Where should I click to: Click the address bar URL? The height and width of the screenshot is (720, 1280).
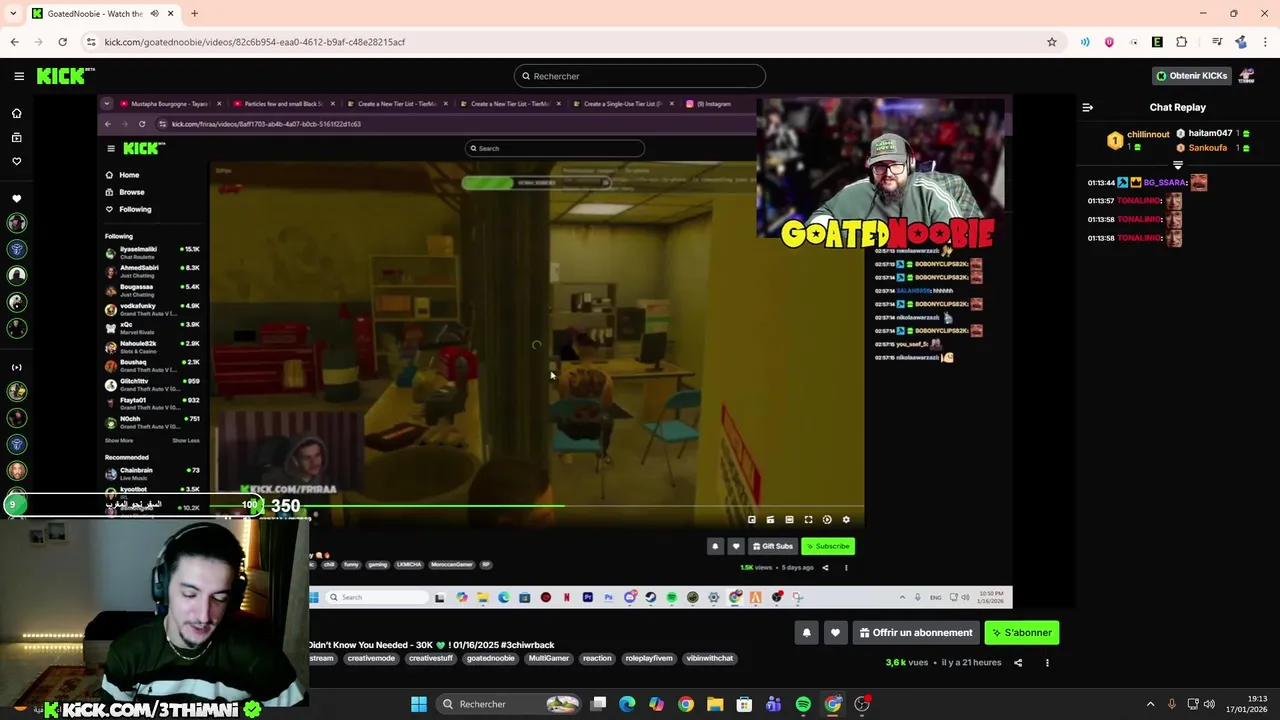(x=255, y=42)
